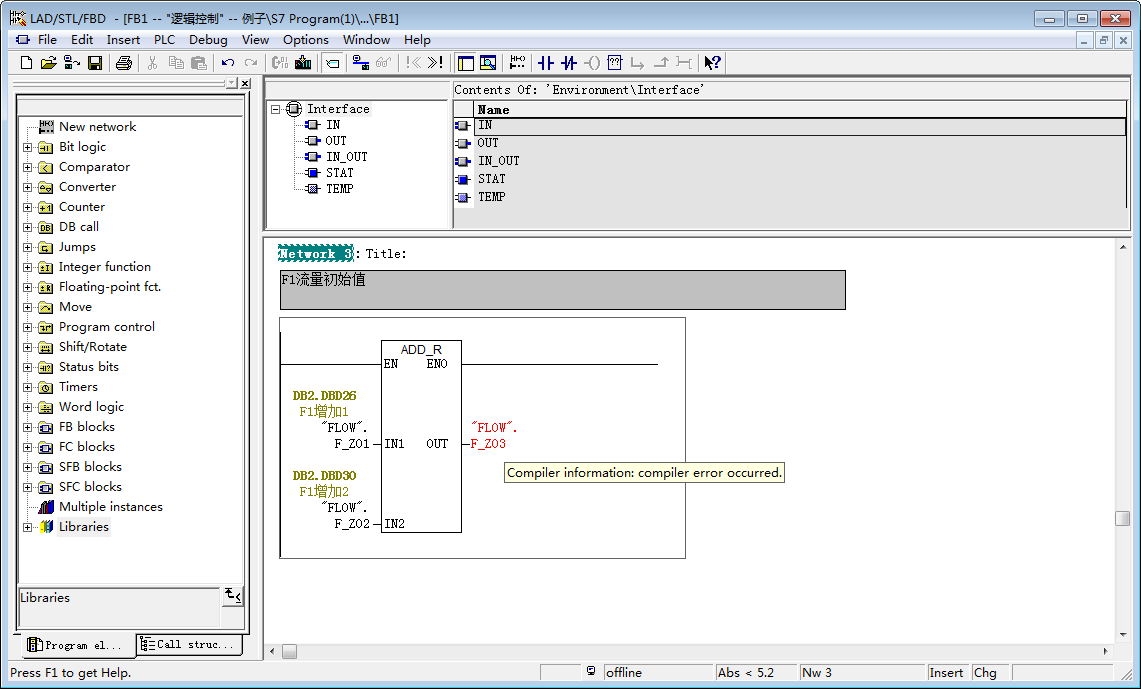The width and height of the screenshot is (1141, 689).
Task: Insert a normally open contact
Action: pos(545,63)
